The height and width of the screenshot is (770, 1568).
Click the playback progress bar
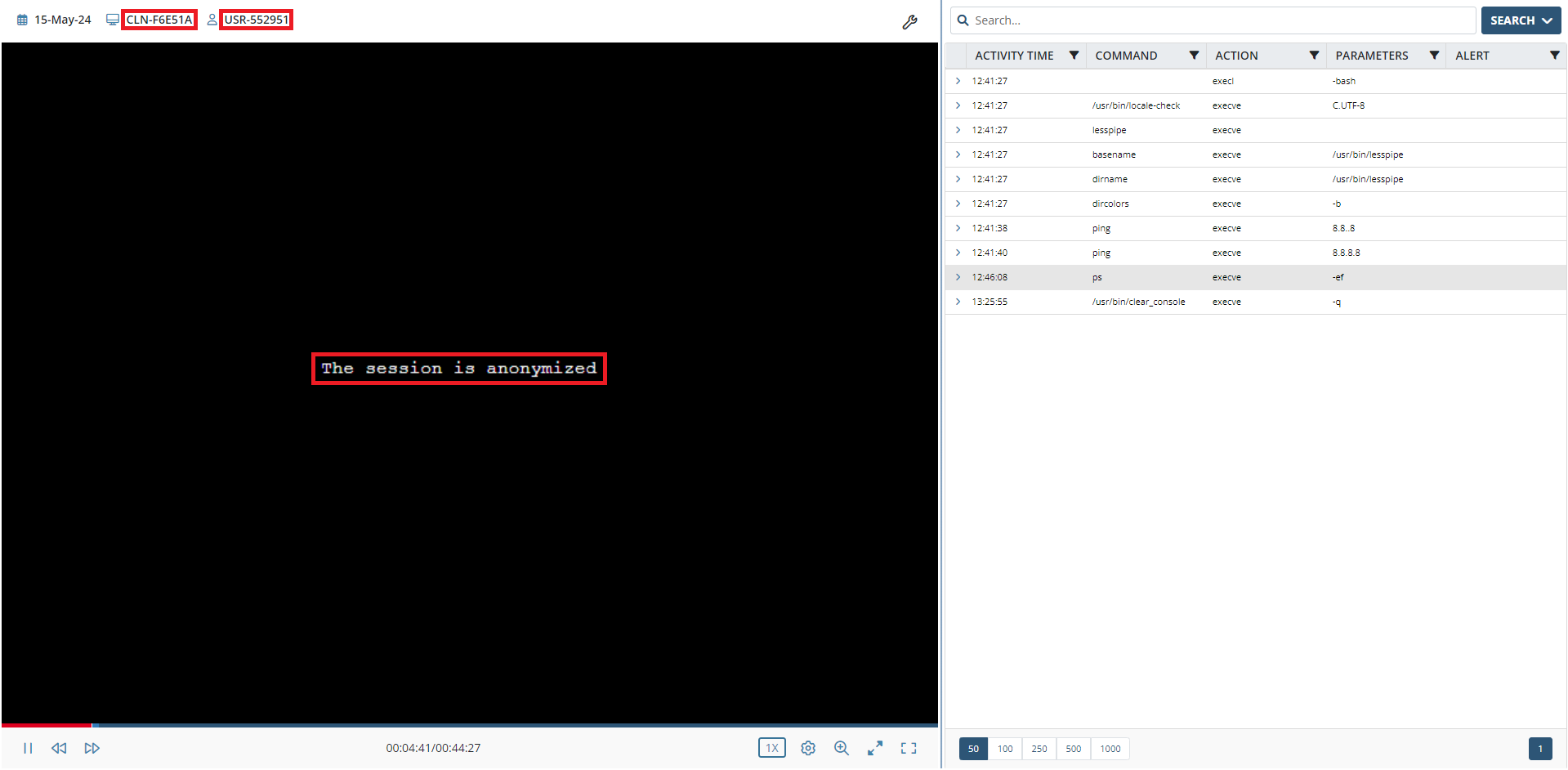click(x=490, y=725)
